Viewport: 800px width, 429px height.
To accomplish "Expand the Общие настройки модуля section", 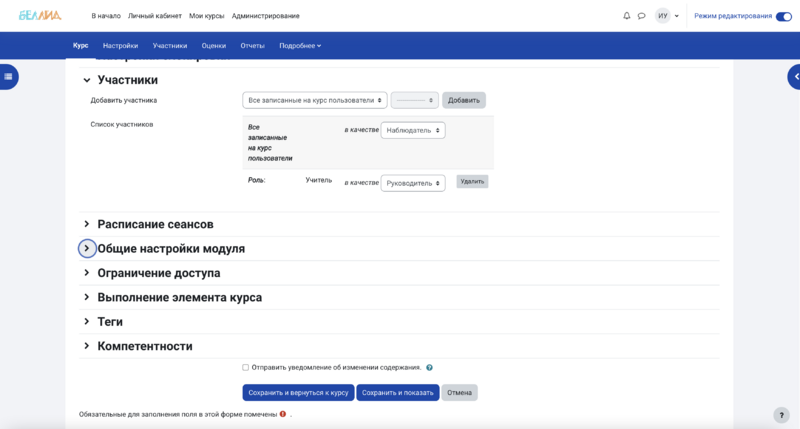I will [87, 248].
